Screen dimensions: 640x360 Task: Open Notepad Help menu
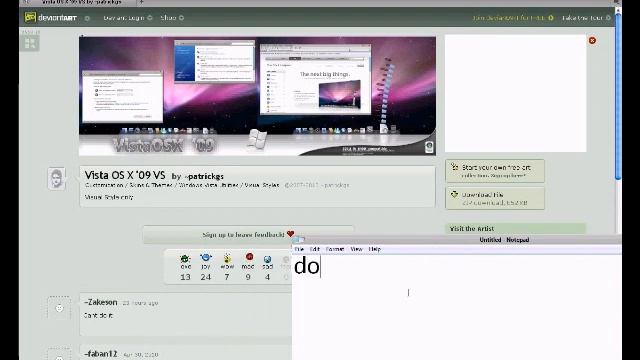(x=374, y=249)
